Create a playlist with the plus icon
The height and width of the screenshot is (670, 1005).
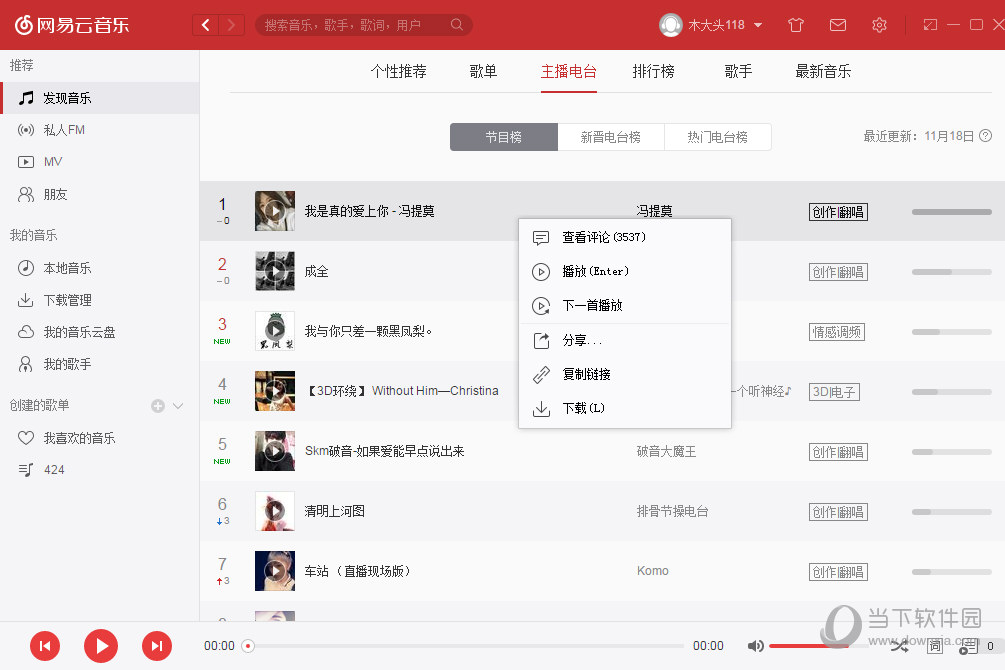(157, 405)
